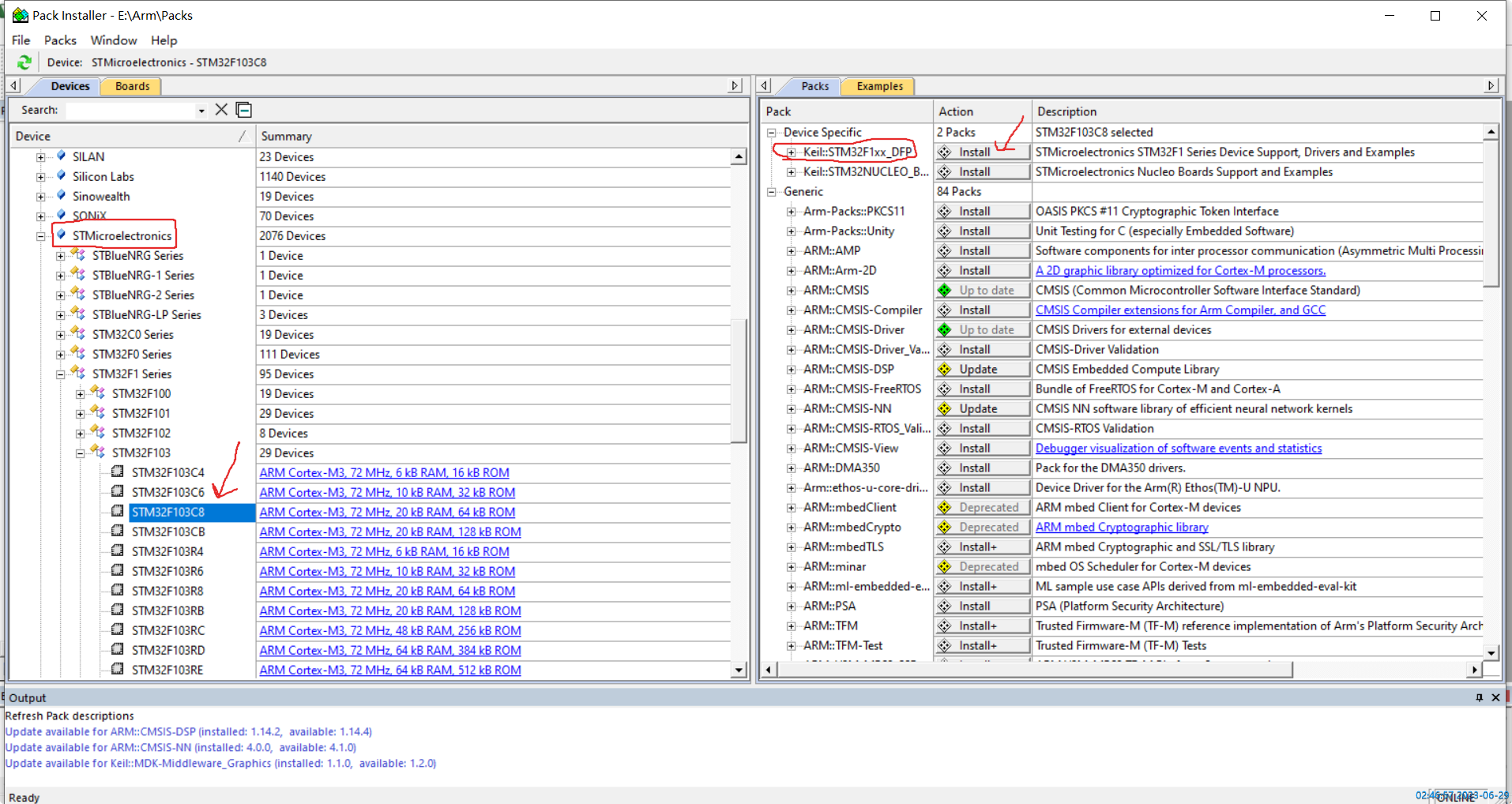
Task: Install the Arm-Packs::PKCS11 pack
Action: [983, 212]
